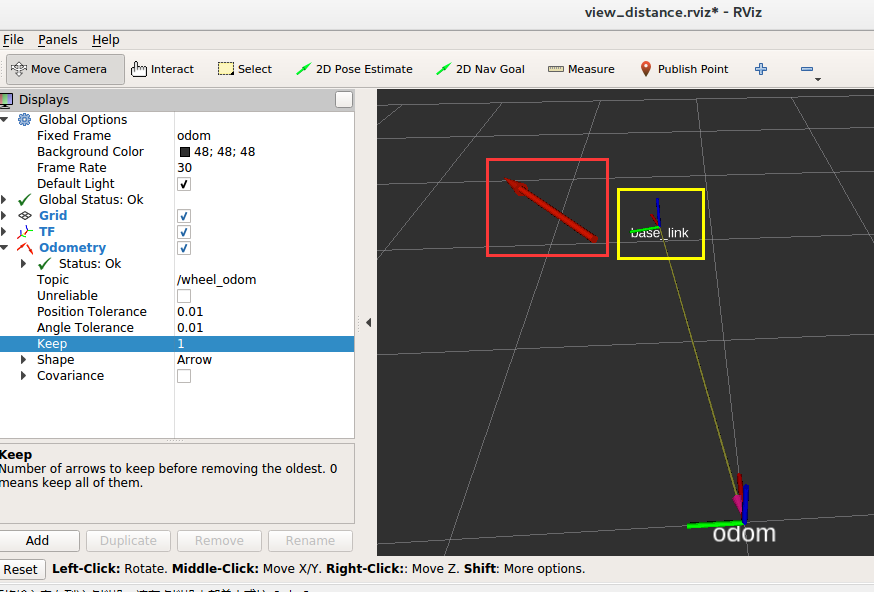The width and height of the screenshot is (874, 592).
Task: Edit the Angle Tolerance value
Action: (265, 328)
